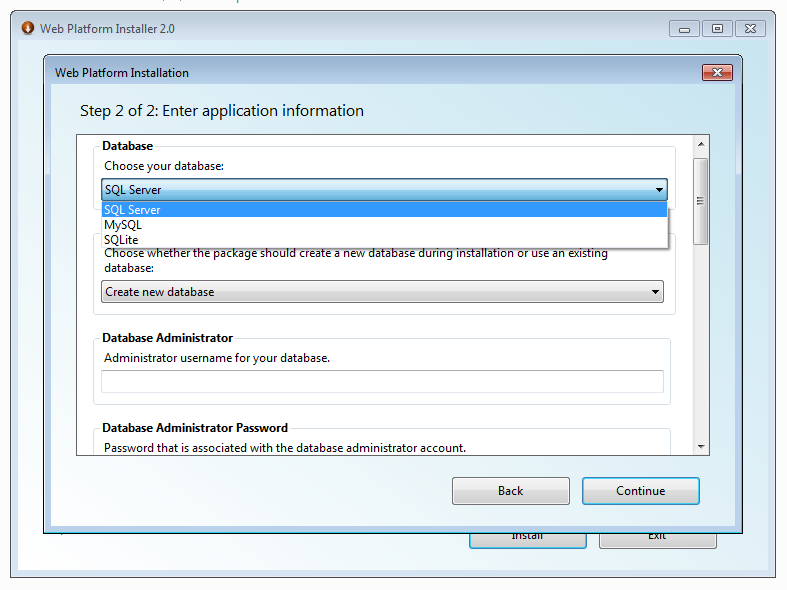787x590 pixels.
Task: Click 'Password that is associated' description text
Action: [285, 448]
